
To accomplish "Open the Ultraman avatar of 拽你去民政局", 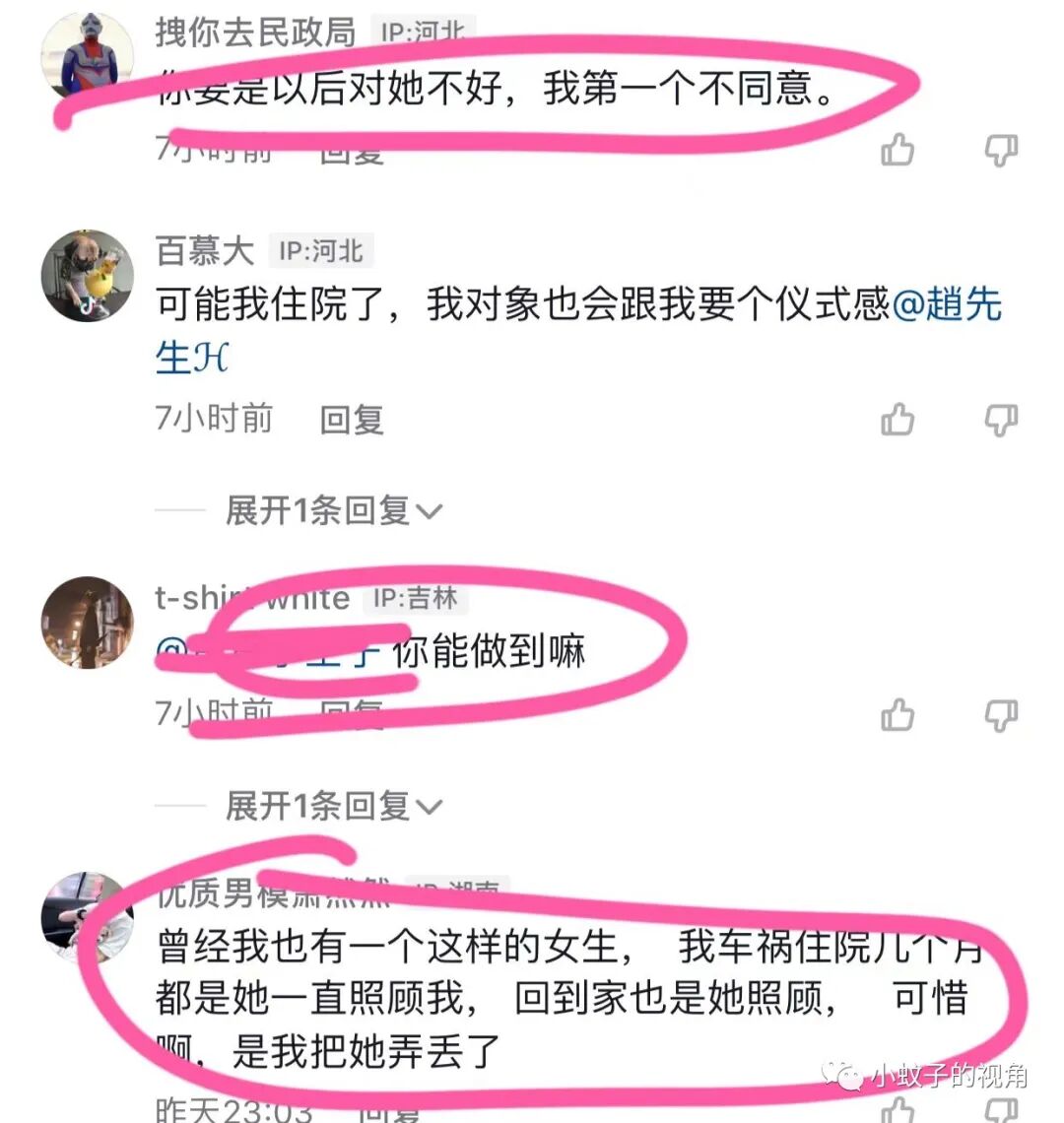I will [88, 56].
